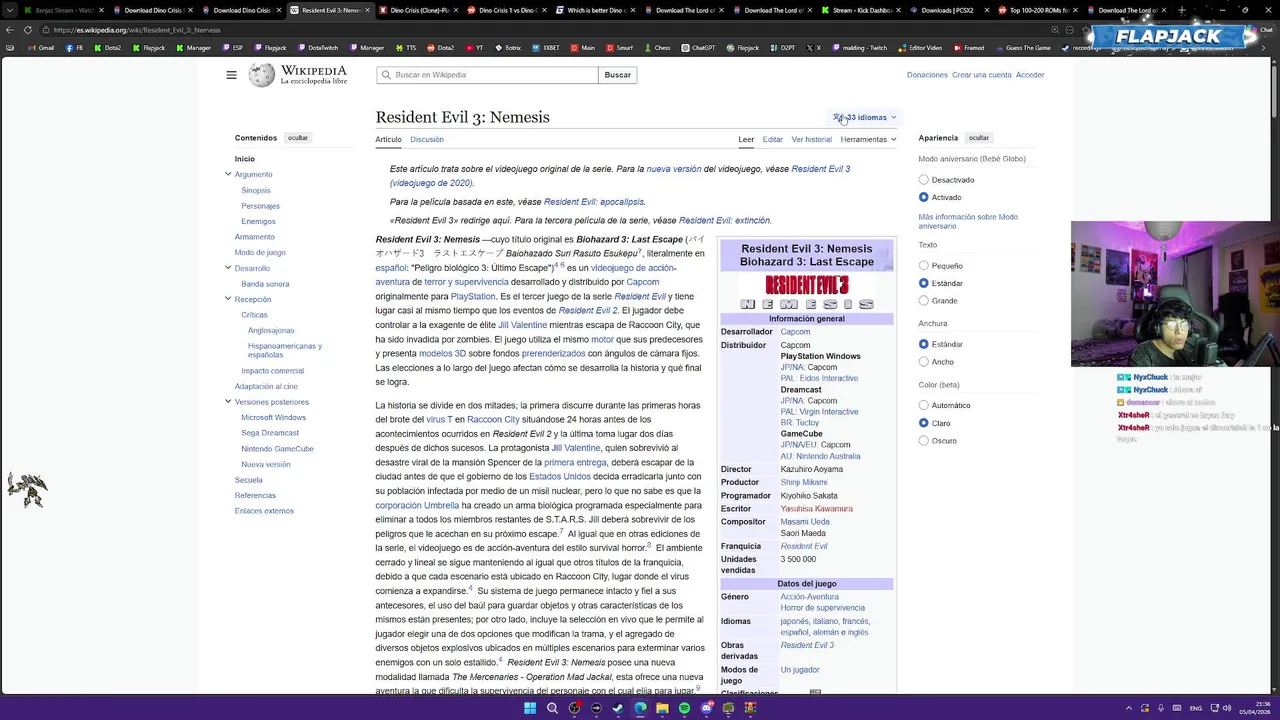Switch to the Editar tab
The image size is (1280, 720).
point(773,139)
